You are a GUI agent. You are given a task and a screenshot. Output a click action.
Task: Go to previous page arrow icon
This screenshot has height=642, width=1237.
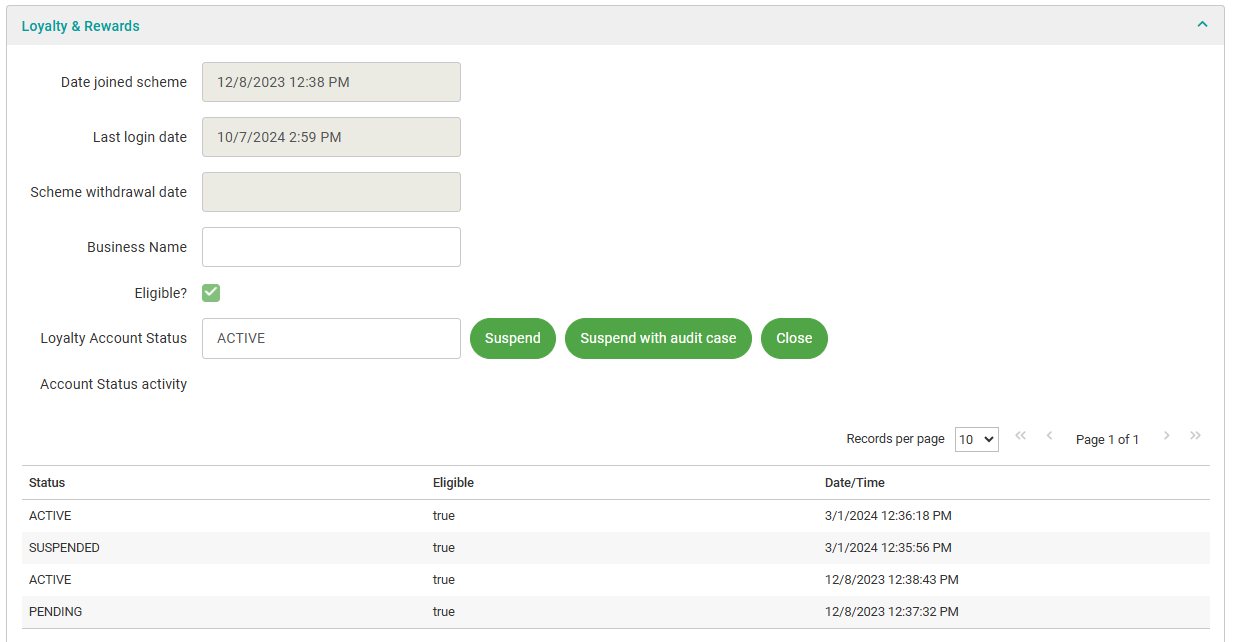(1049, 436)
